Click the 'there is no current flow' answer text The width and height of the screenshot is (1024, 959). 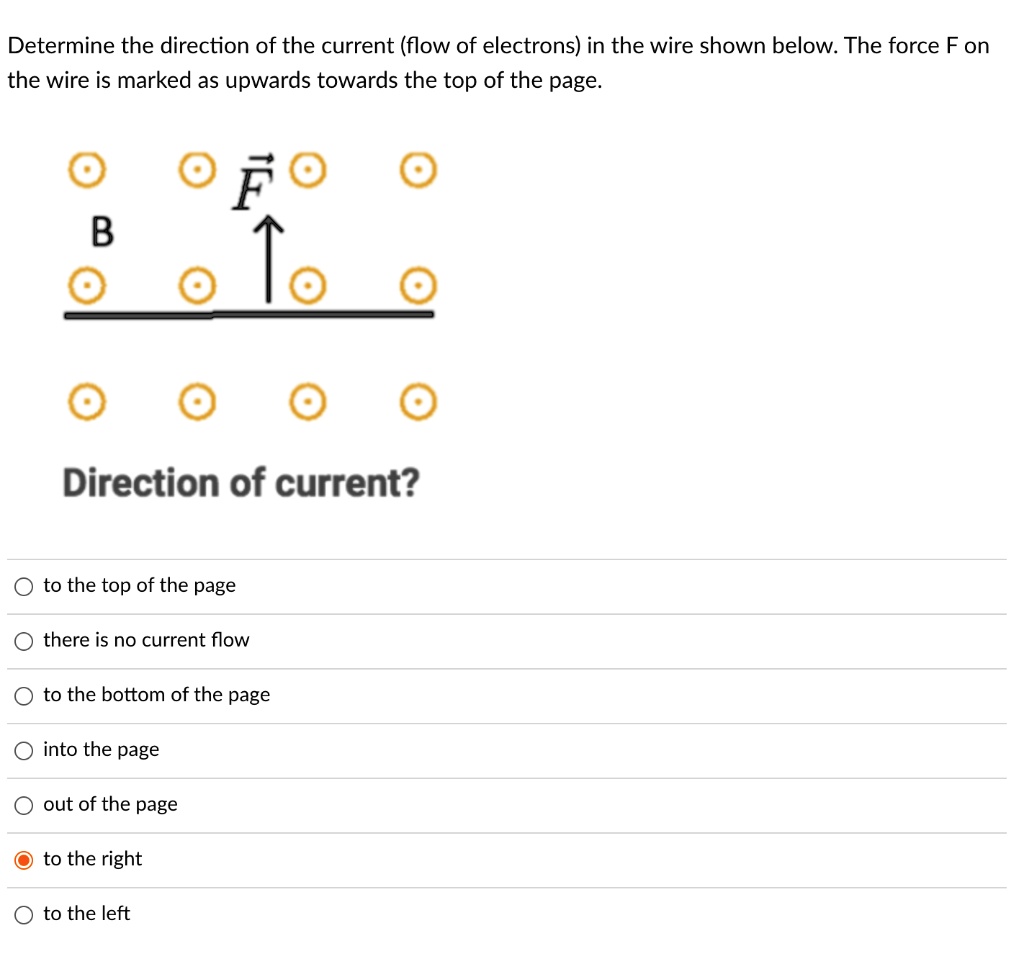(x=146, y=640)
